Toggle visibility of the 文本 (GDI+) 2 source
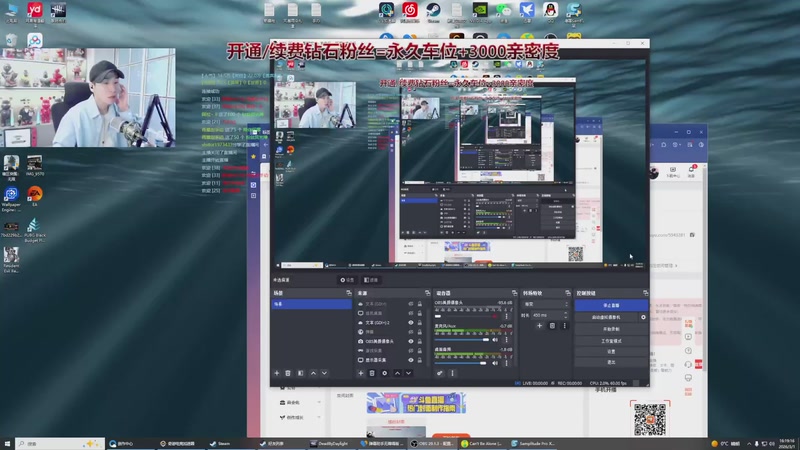This screenshot has width=800, height=450. pyautogui.click(x=411, y=322)
